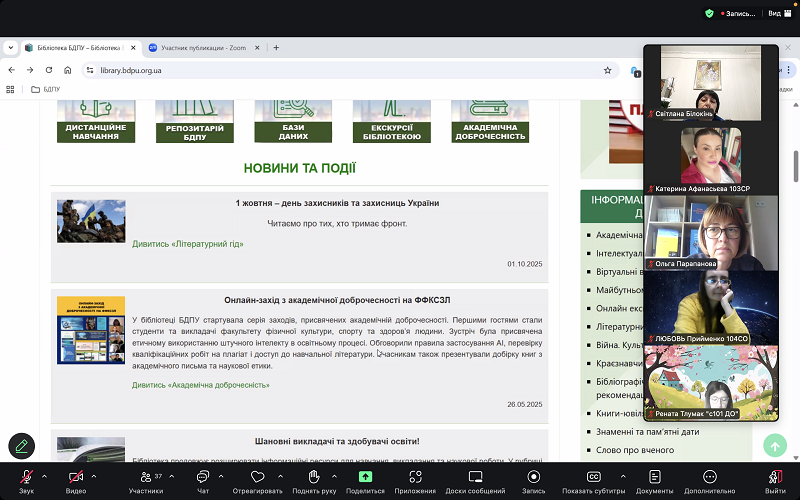This screenshot has height=500, width=800.
Task: Open the Вид view menu at top right
Action: [773, 13]
